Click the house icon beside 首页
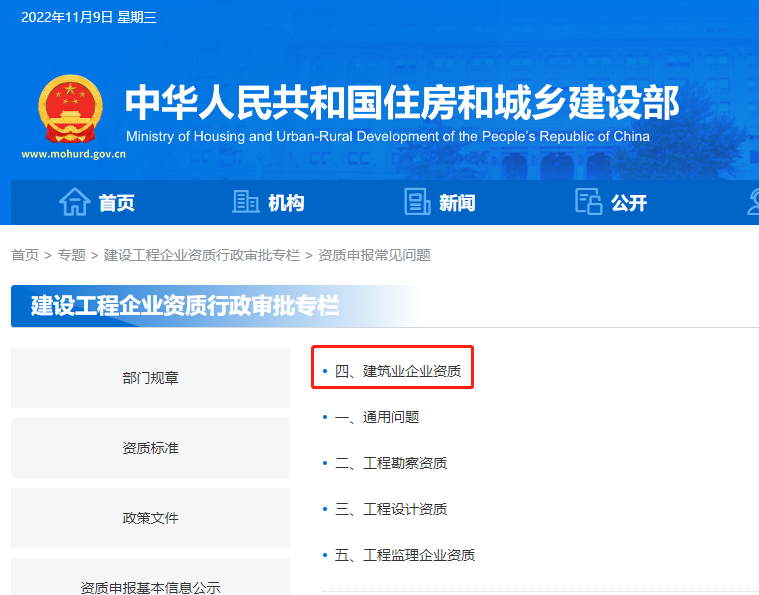The height and width of the screenshot is (595, 759). coord(75,201)
